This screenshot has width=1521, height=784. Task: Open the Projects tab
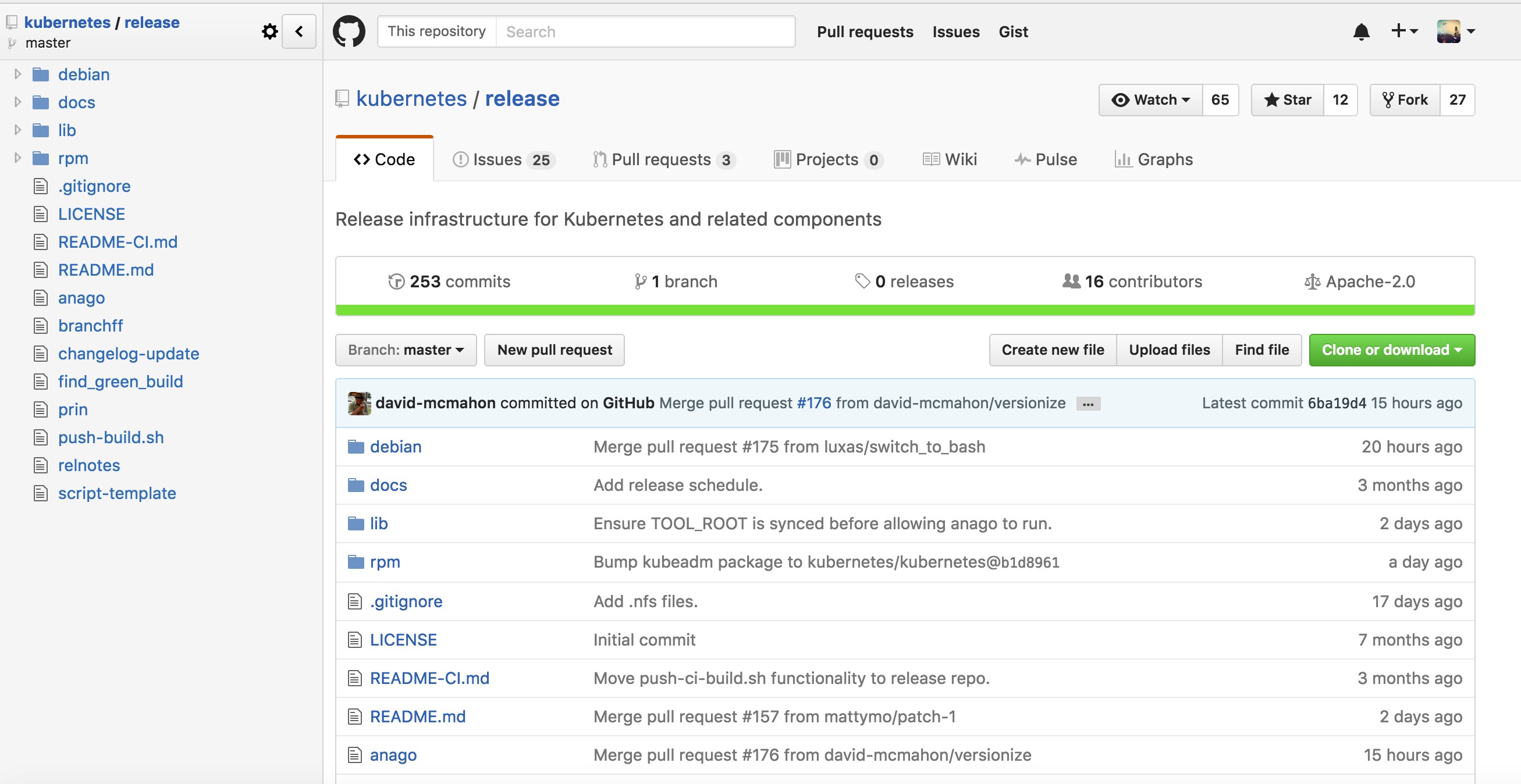pyautogui.click(x=829, y=159)
